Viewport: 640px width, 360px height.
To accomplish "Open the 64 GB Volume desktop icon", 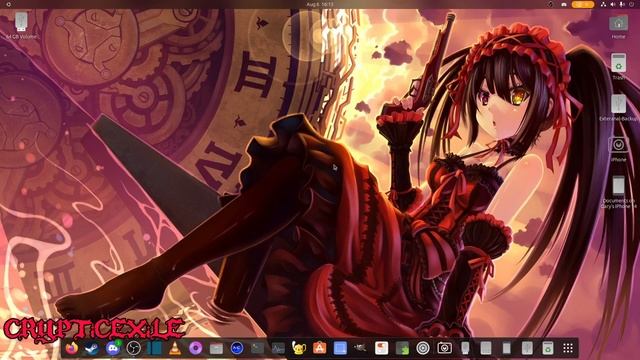I will click(x=22, y=25).
